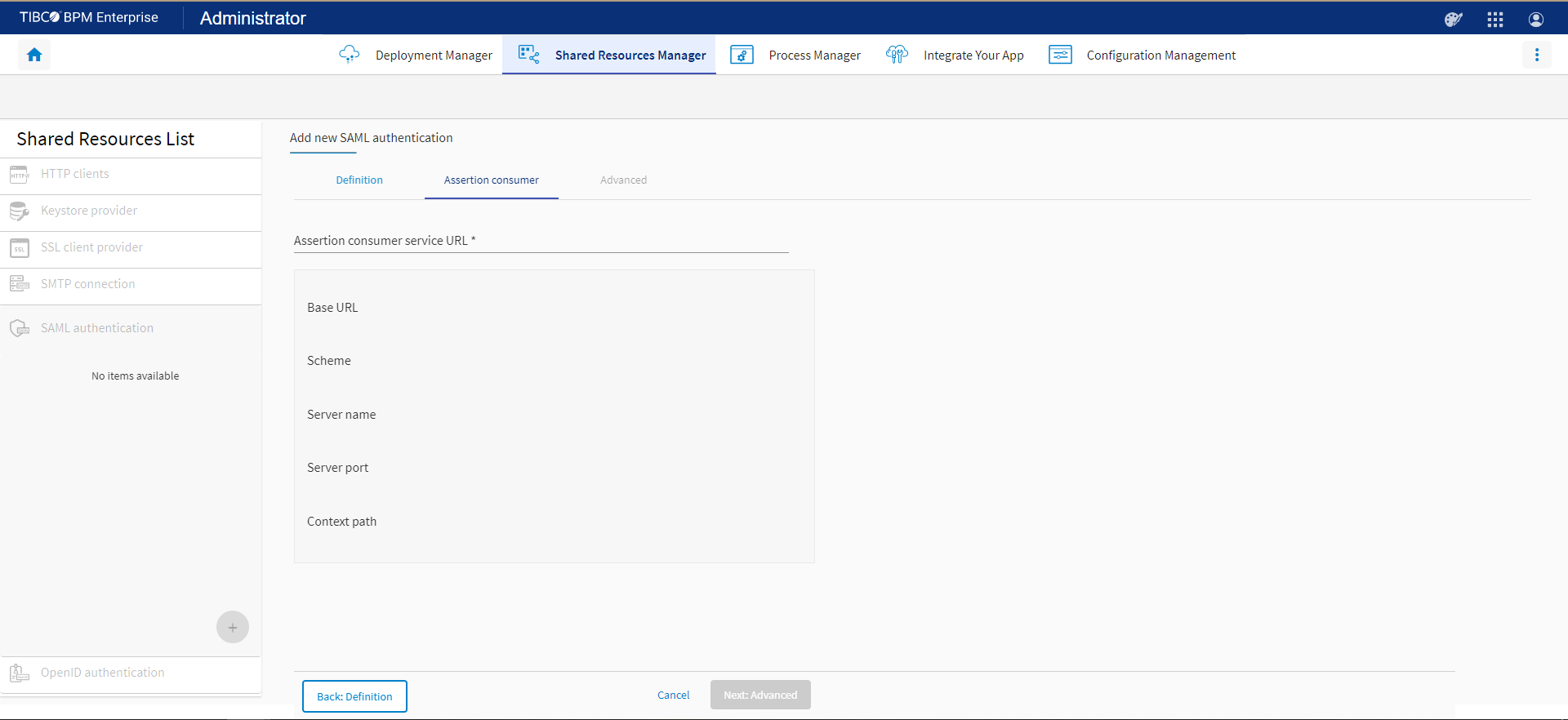Expand the OpenID authentication section
This screenshot has width=1568, height=720.
point(103,673)
